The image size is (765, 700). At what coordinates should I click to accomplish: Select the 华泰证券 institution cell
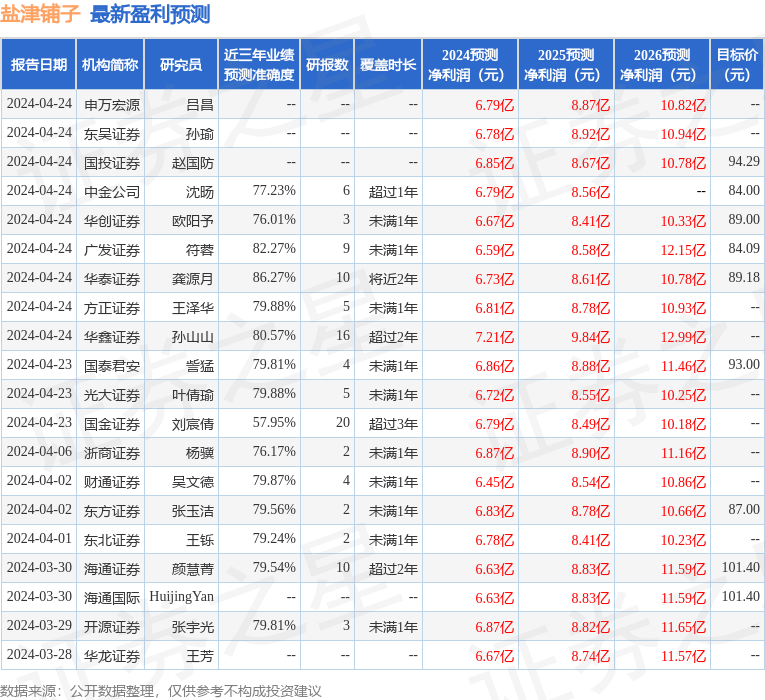pyautogui.click(x=112, y=279)
